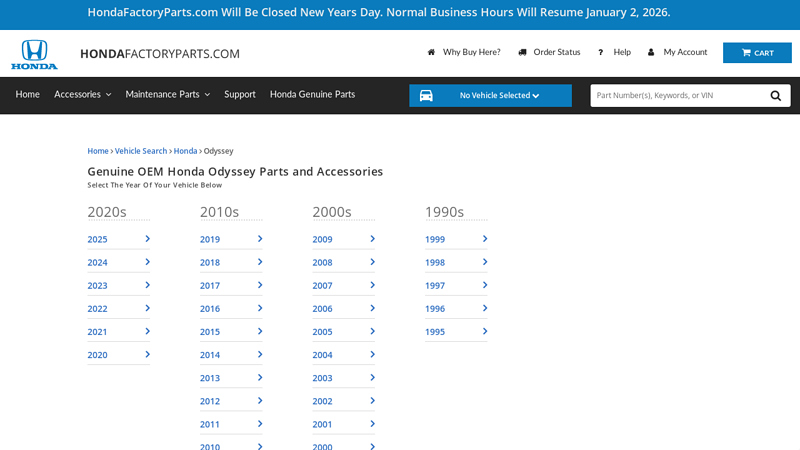This screenshot has height=450, width=800.
Task: Click the arrow next to 2007
Action: 372,285
